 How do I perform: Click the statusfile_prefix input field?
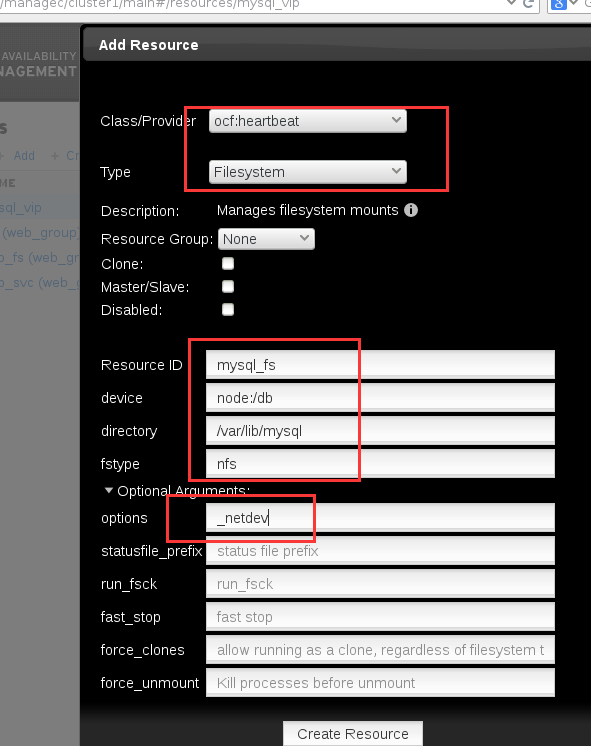tap(380, 551)
